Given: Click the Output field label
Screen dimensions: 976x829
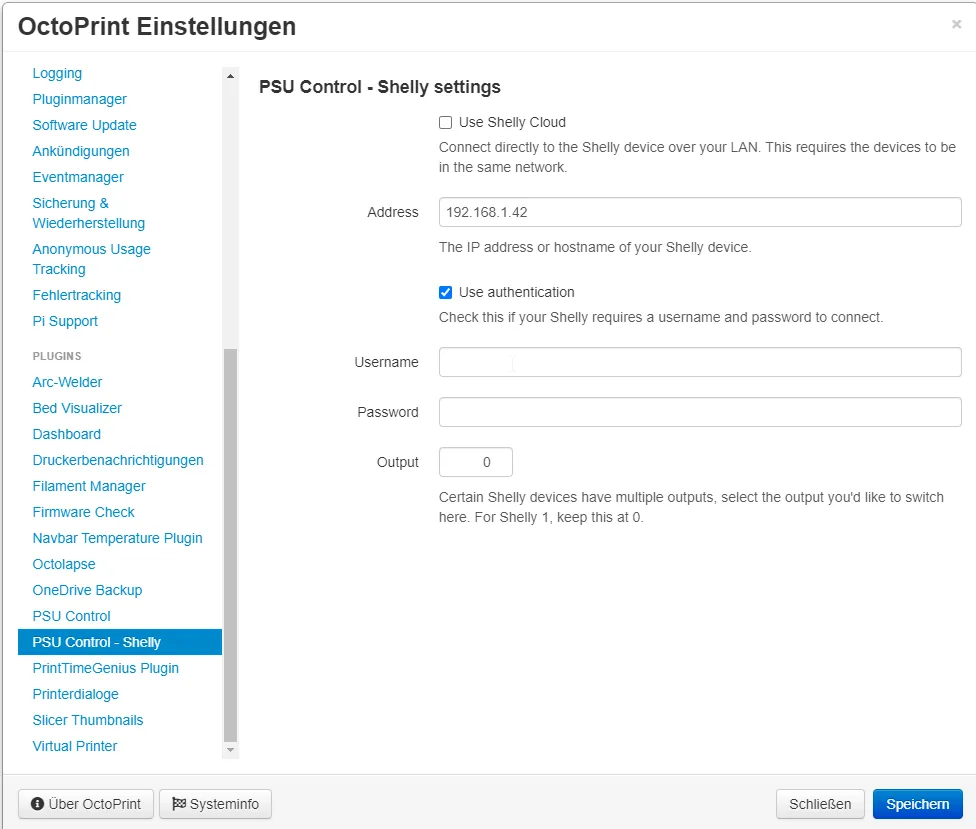Looking at the screenshot, I should [x=398, y=462].
